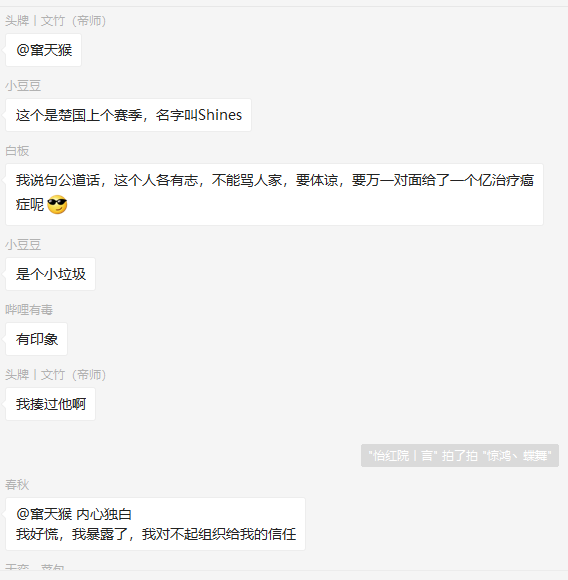Click sender name '哔哩有毒'

tap(29, 310)
